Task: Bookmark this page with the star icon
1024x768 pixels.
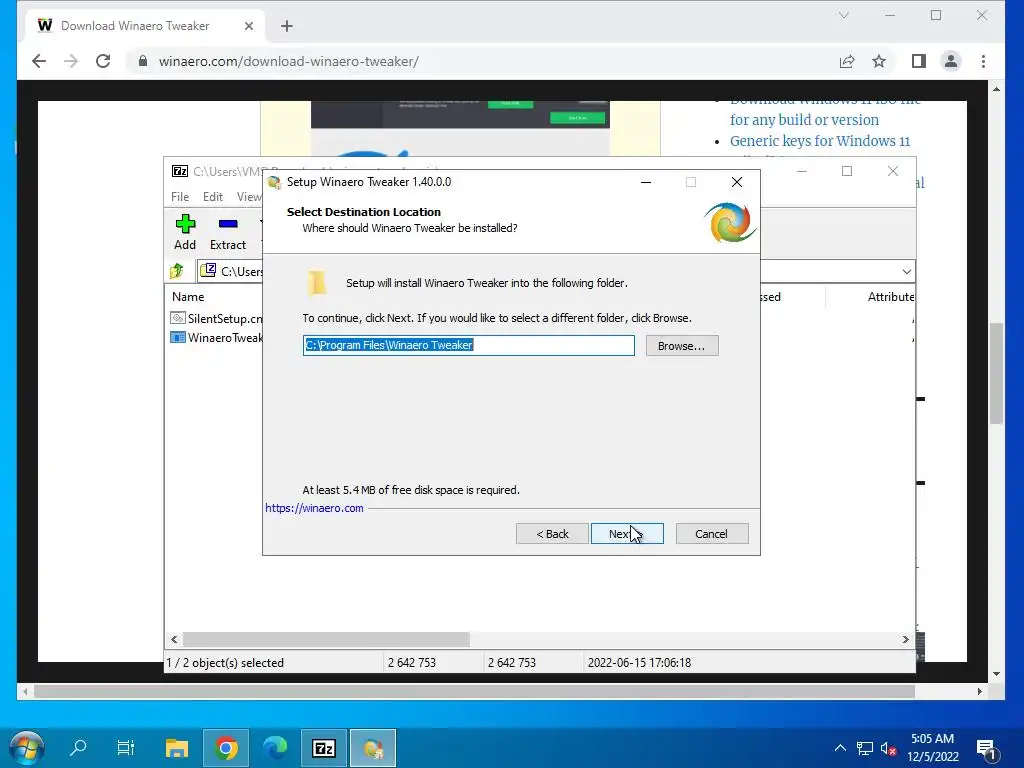Action: tap(879, 61)
